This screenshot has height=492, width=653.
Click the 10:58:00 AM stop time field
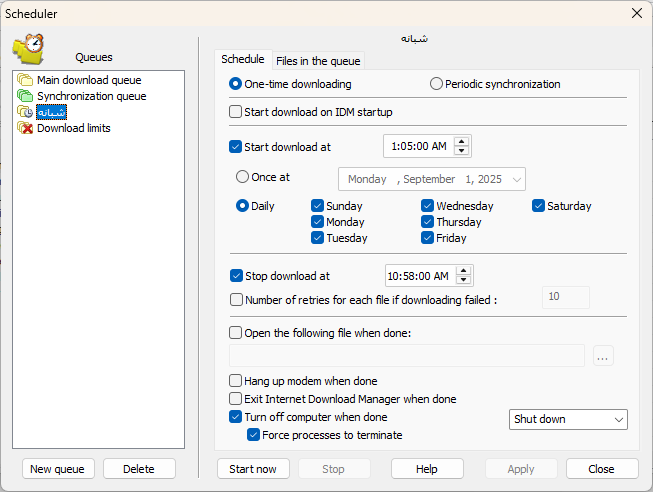click(421, 276)
